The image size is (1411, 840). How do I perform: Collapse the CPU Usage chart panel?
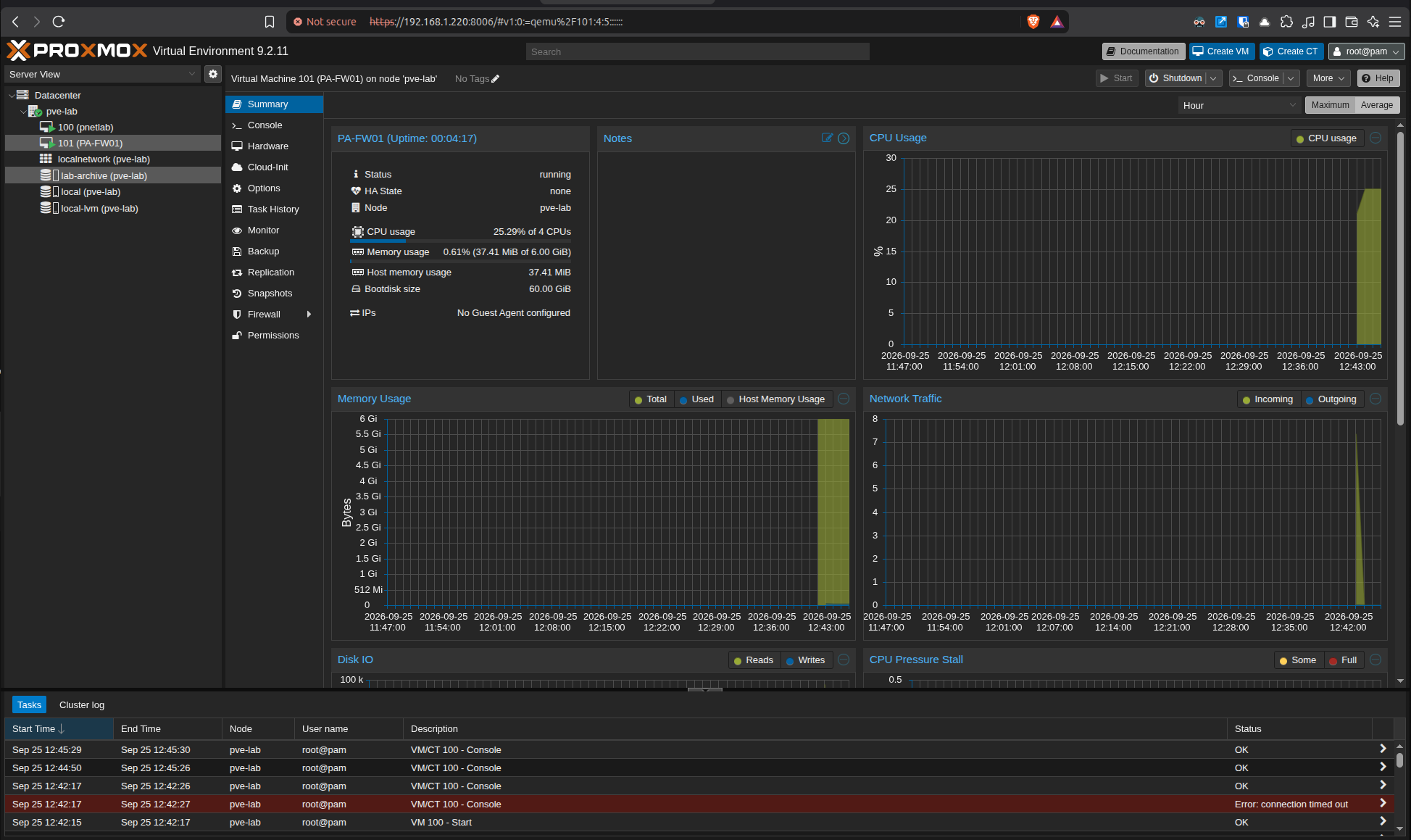(x=1375, y=138)
